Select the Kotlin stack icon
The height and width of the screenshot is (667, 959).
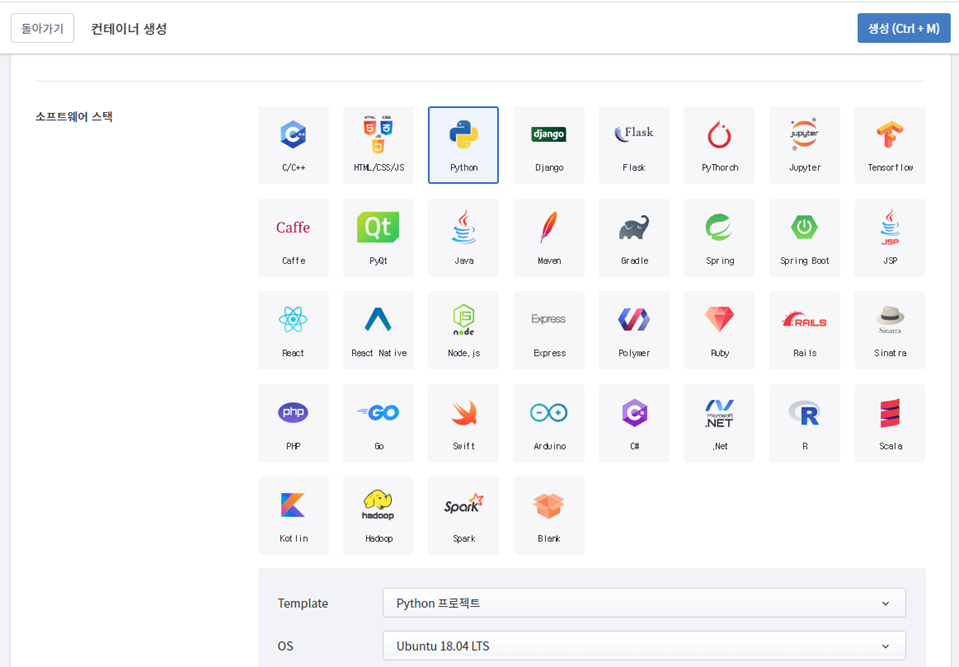click(293, 505)
